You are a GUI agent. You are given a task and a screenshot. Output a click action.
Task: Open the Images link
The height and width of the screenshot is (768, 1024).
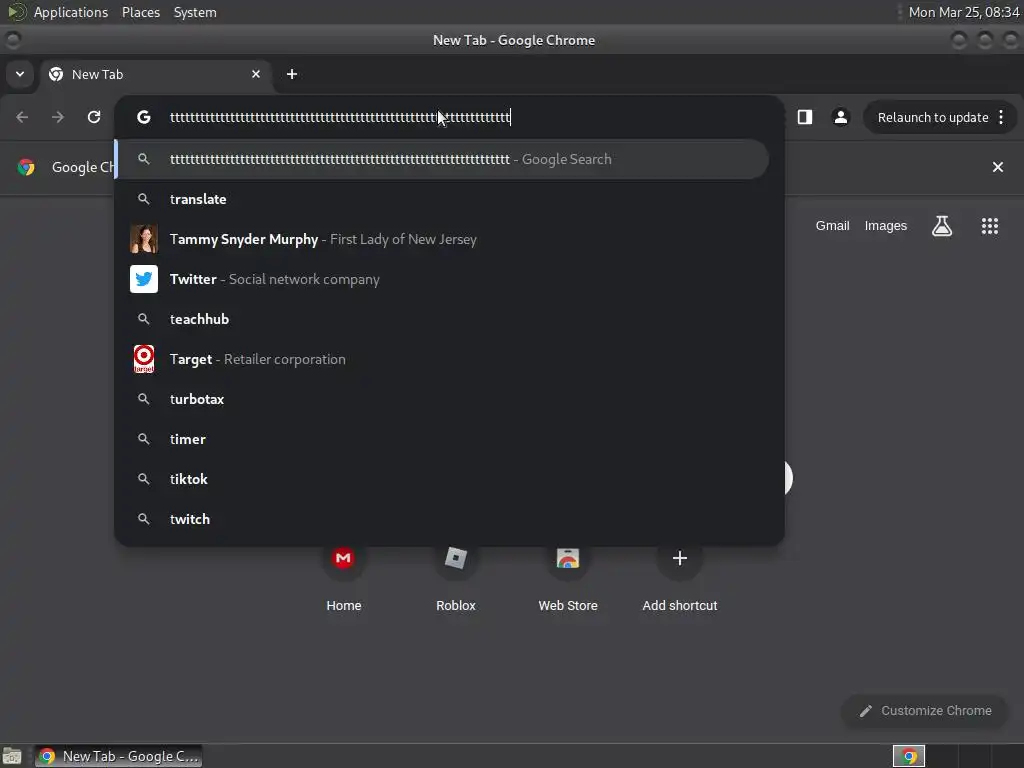886,226
